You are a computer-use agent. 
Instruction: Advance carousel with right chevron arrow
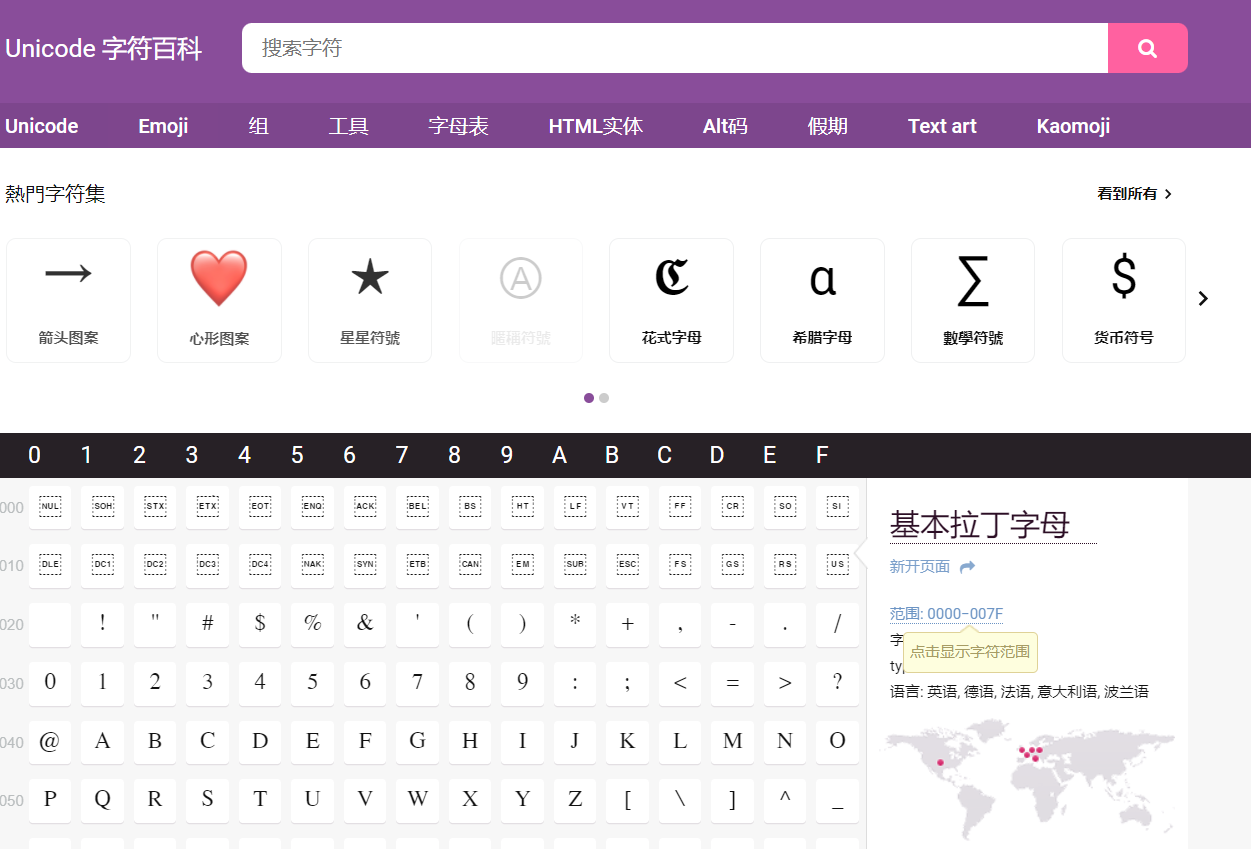1203,298
